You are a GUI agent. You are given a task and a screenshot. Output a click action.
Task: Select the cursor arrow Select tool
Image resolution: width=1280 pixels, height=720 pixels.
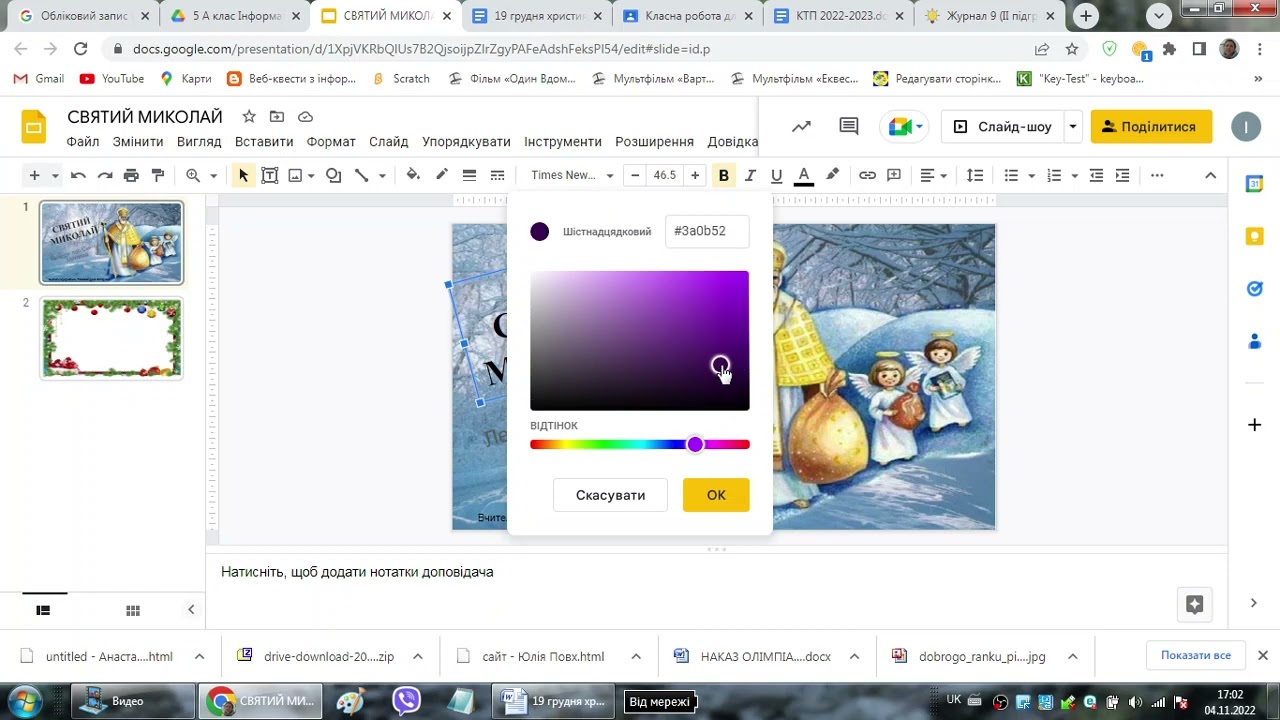(243, 175)
